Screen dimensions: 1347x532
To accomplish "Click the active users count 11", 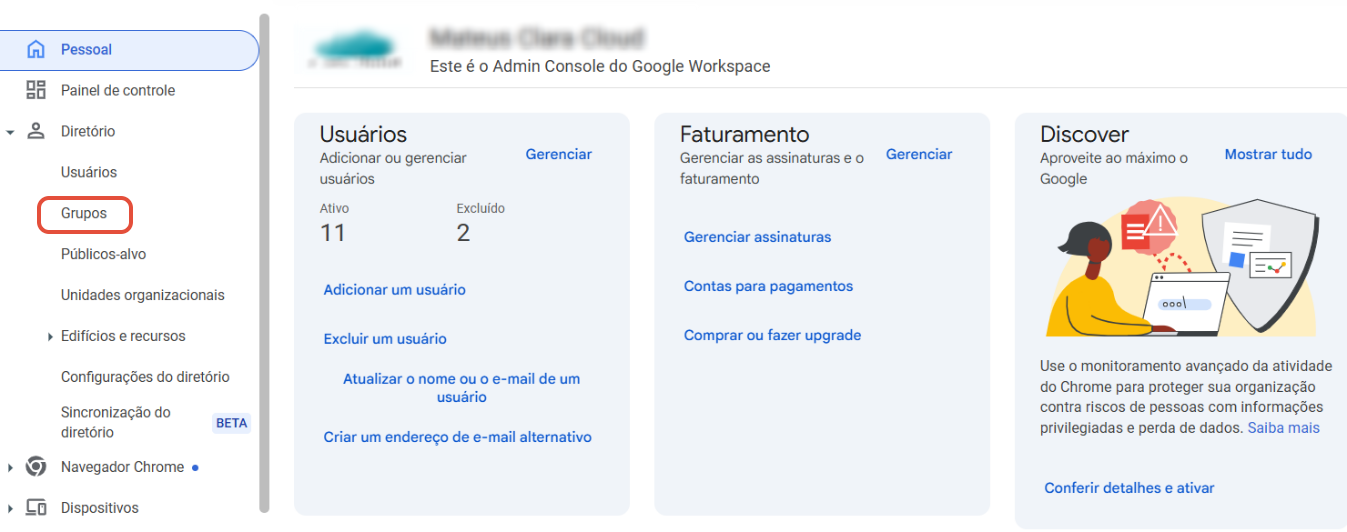I will coord(333,233).
